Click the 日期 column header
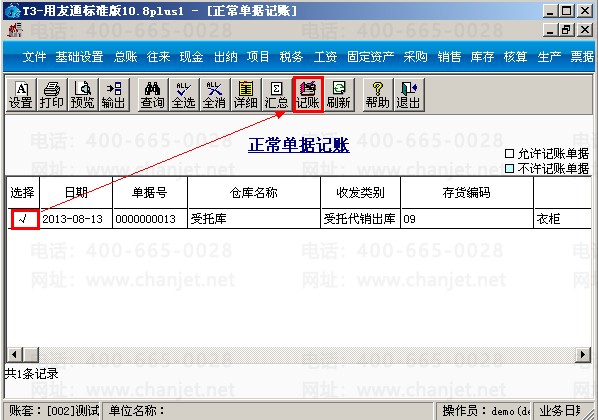Image resolution: width=598 pixels, height=420 pixels. point(76,193)
